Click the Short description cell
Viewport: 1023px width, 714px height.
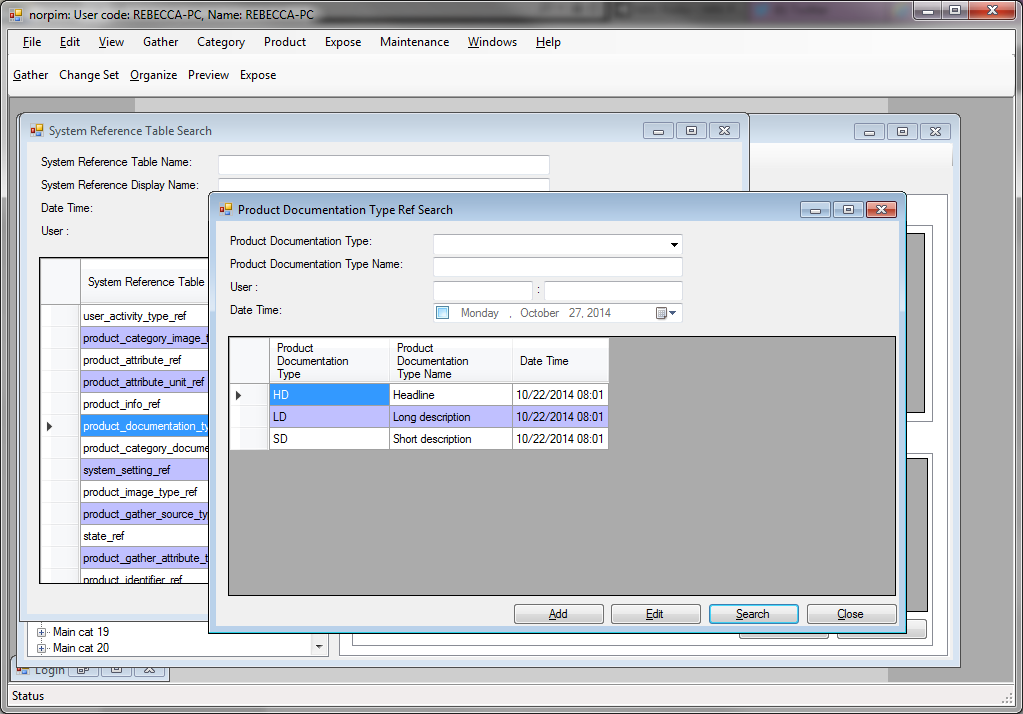450,439
